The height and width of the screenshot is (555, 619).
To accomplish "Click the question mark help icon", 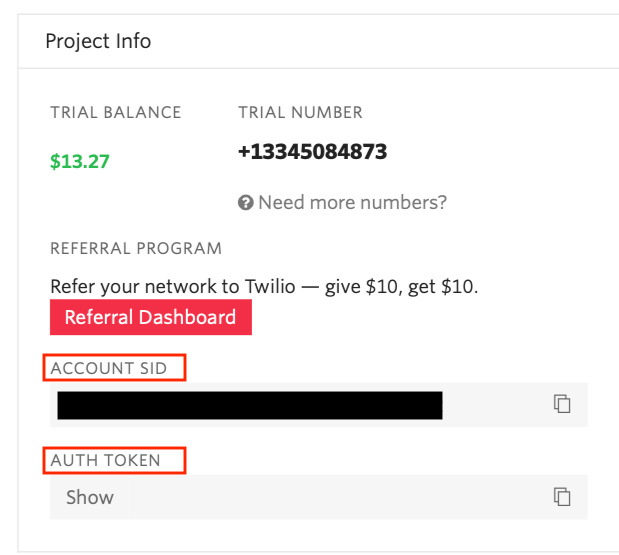I will coord(245,202).
